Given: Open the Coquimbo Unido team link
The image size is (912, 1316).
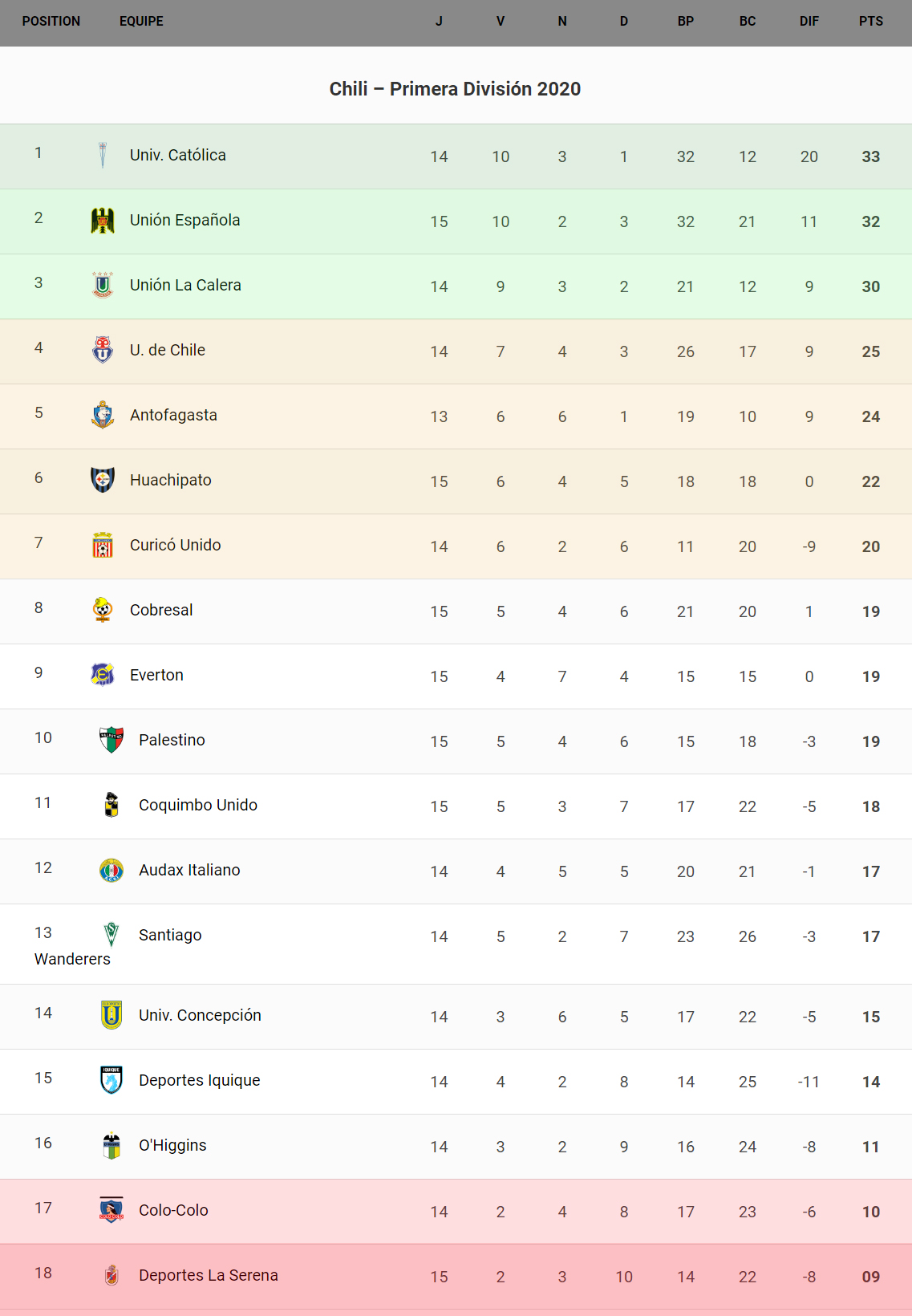Looking at the screenshot, I should click(x=198, y=805).
